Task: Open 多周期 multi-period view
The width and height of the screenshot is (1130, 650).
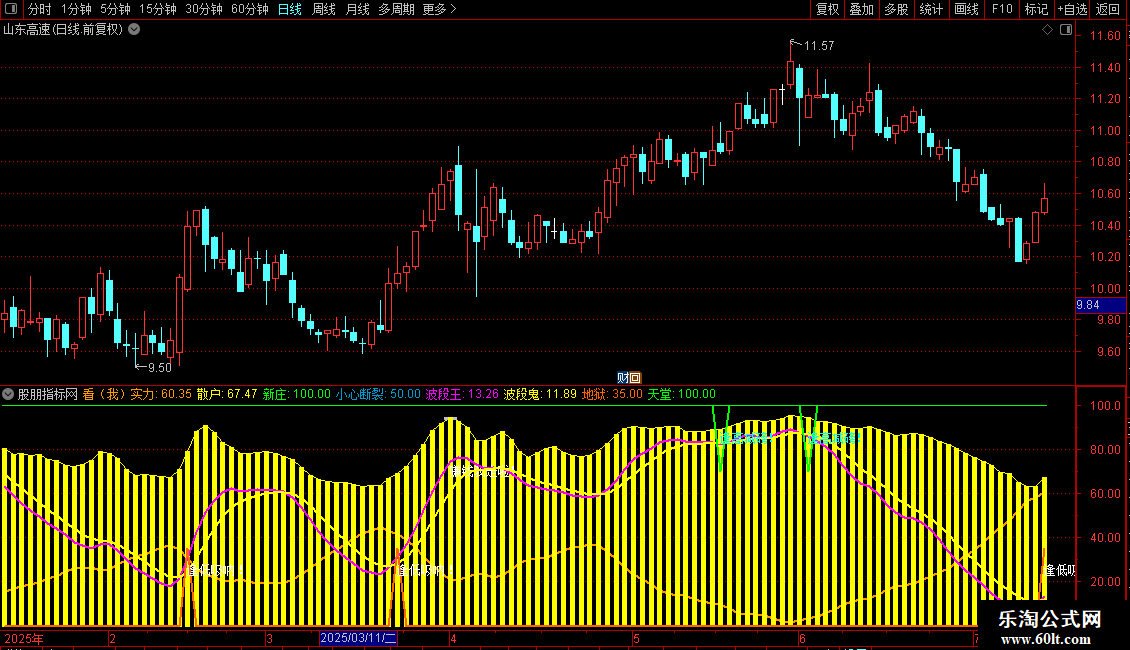Action: tap(396, 9)
